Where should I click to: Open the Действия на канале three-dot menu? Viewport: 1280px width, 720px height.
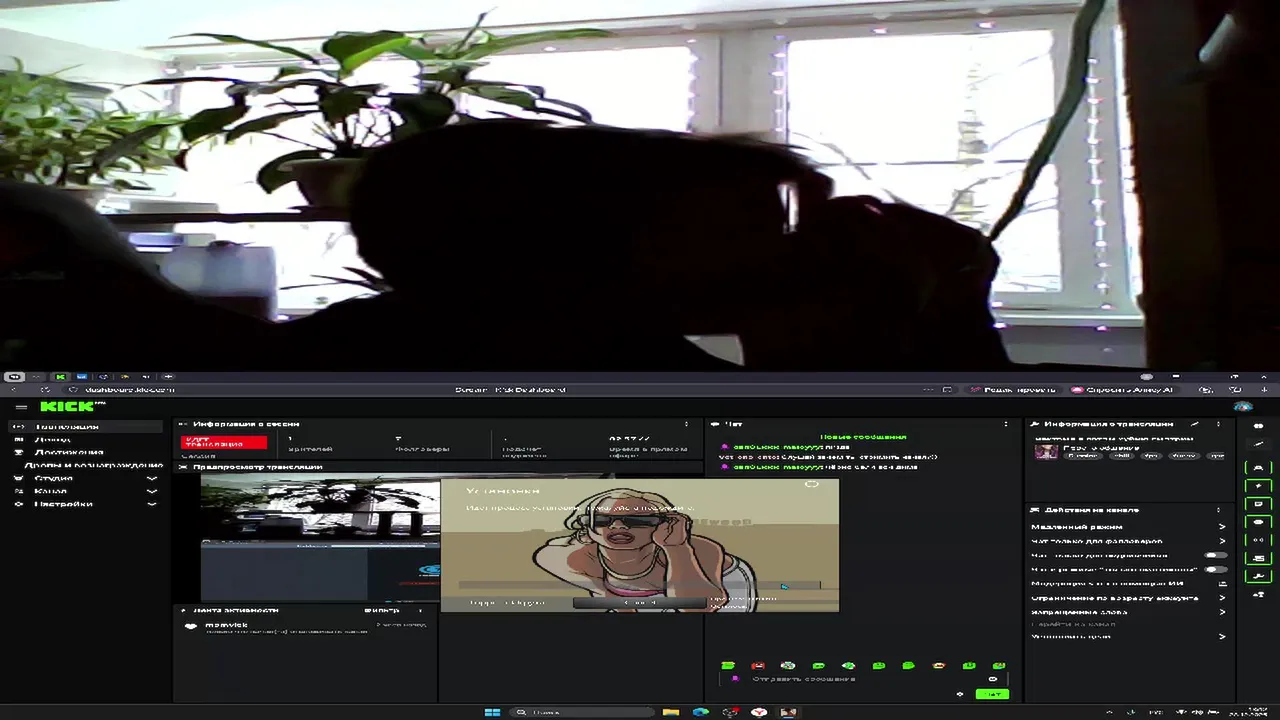pyautogui.click(x=1218, y=510)
